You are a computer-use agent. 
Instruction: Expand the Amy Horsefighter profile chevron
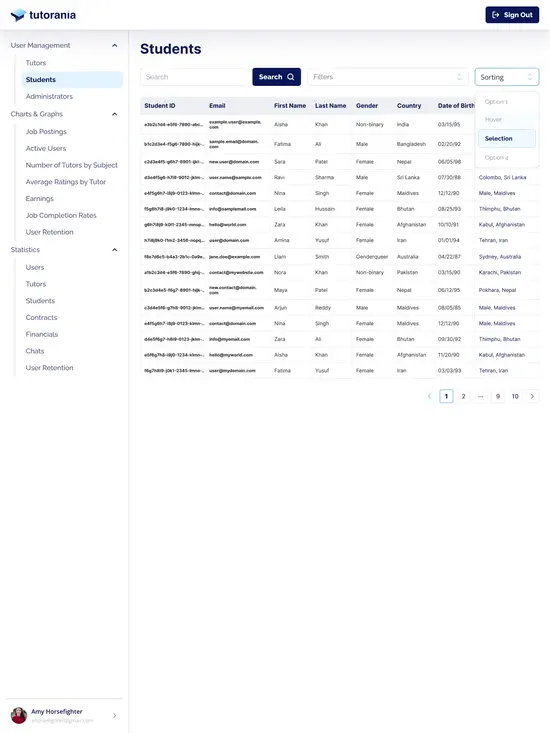[115, 715]
